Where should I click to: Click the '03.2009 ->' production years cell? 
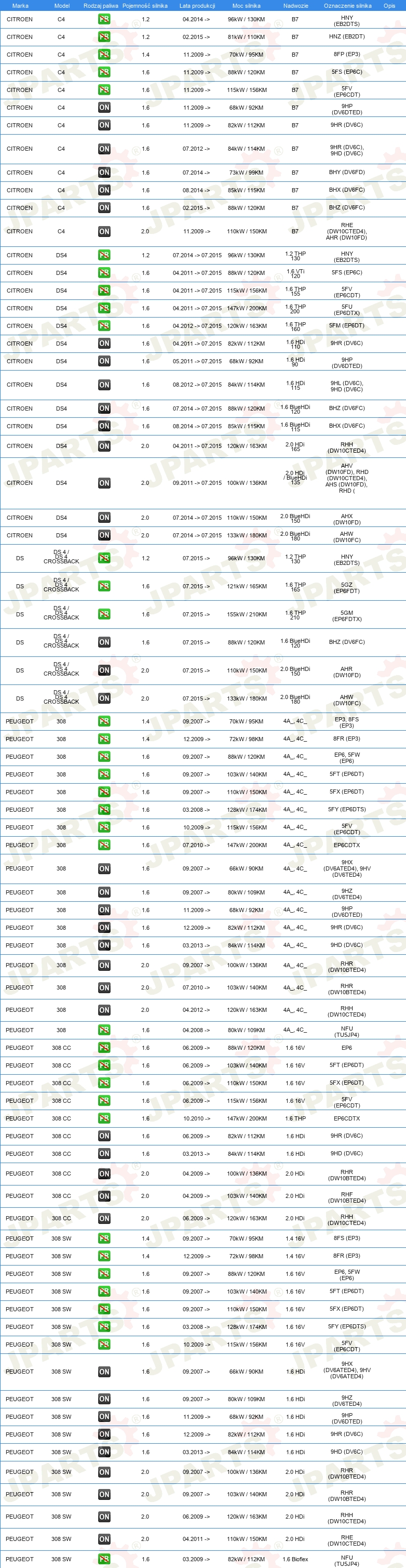(x=196, y=1560)
